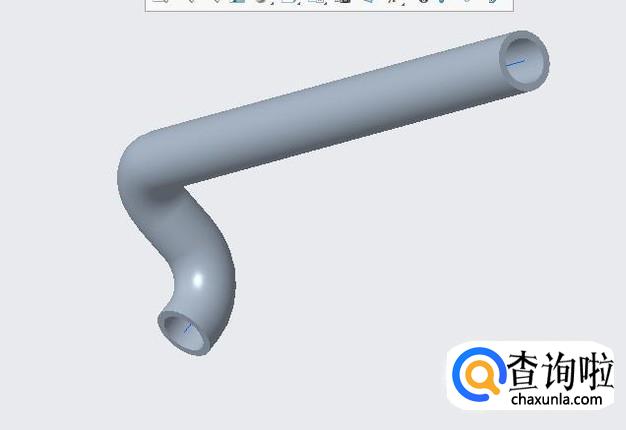Pick the upper open end of the pipe
This screenshot has height=430, width=626.
(524, 60)
